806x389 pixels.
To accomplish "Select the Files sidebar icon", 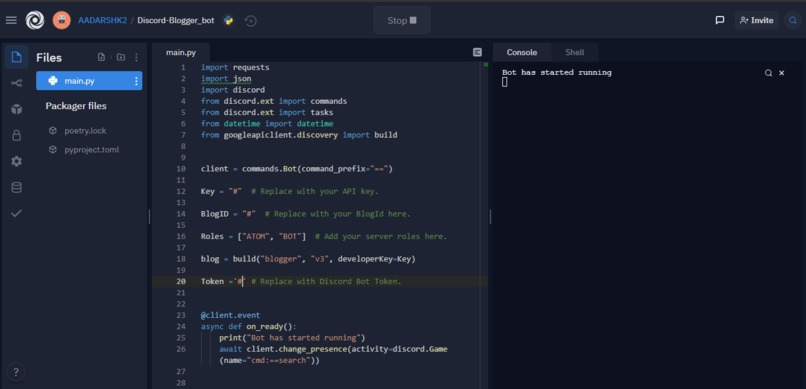I will tap(16, 57).
